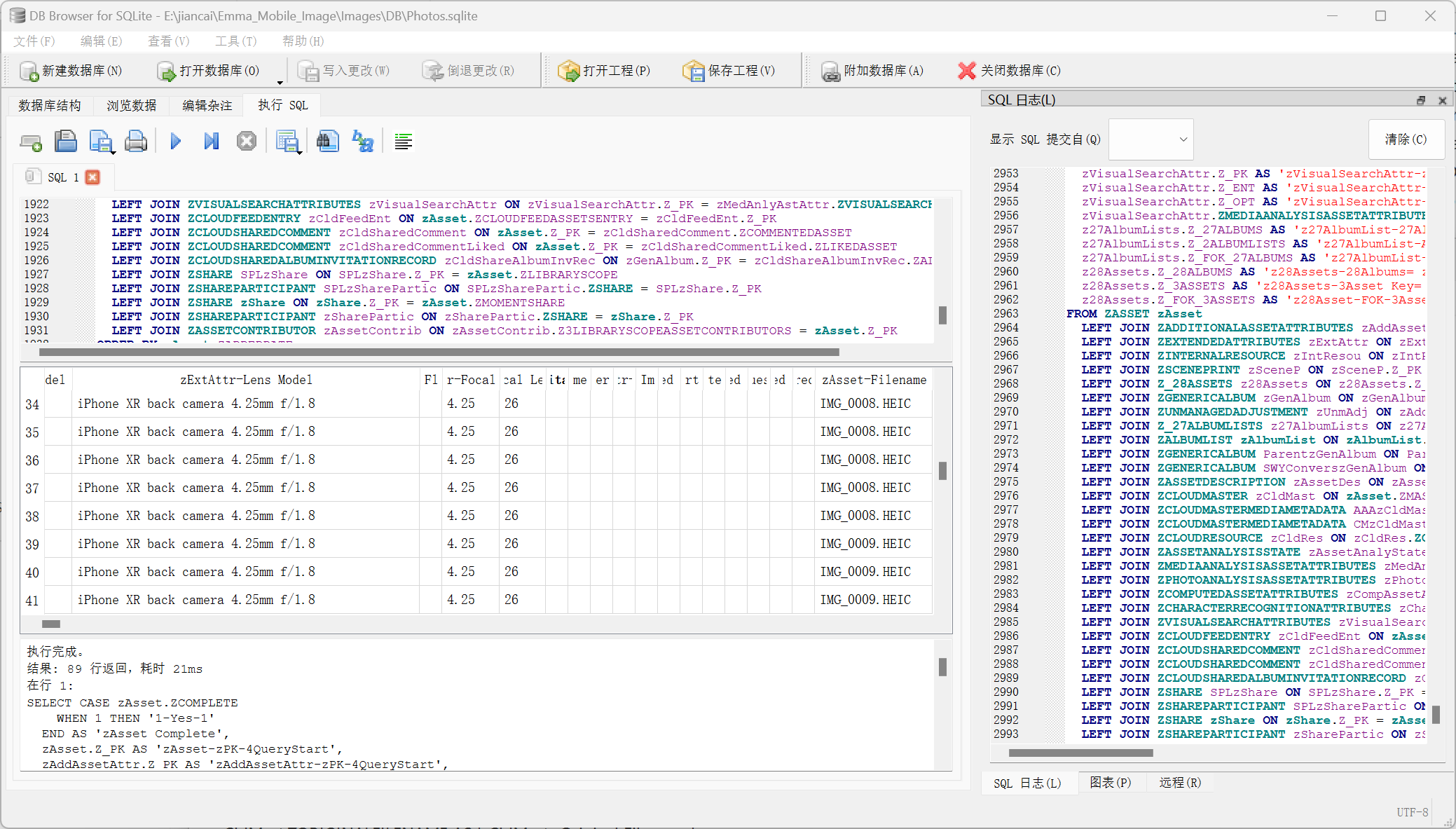Image resolution: width=1456 pixels, height=829 pixels.
Task: Click 清除(C) clear log button
Action: tap(1406, 139)
